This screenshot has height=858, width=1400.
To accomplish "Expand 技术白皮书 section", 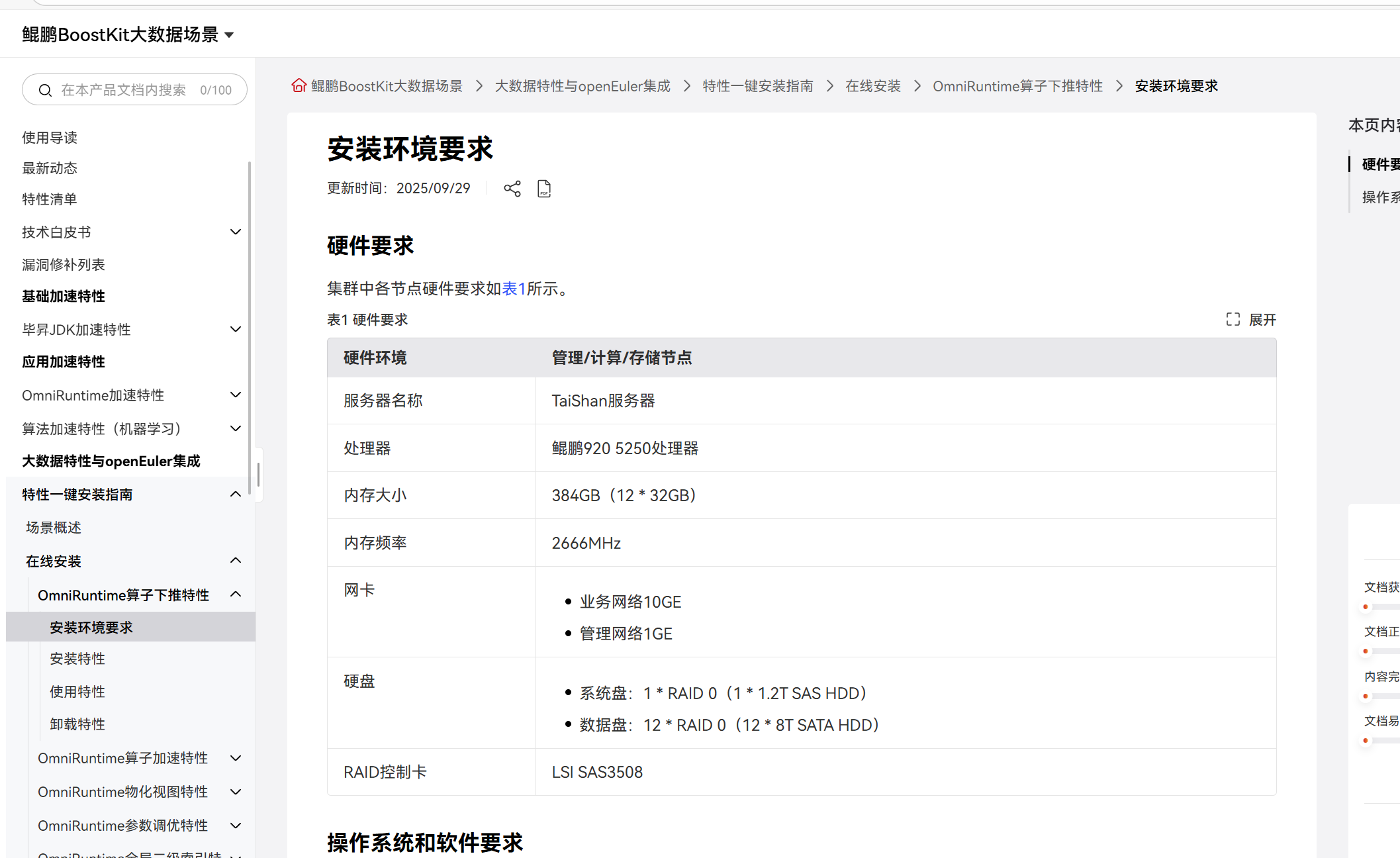I will tap(235, 232).
